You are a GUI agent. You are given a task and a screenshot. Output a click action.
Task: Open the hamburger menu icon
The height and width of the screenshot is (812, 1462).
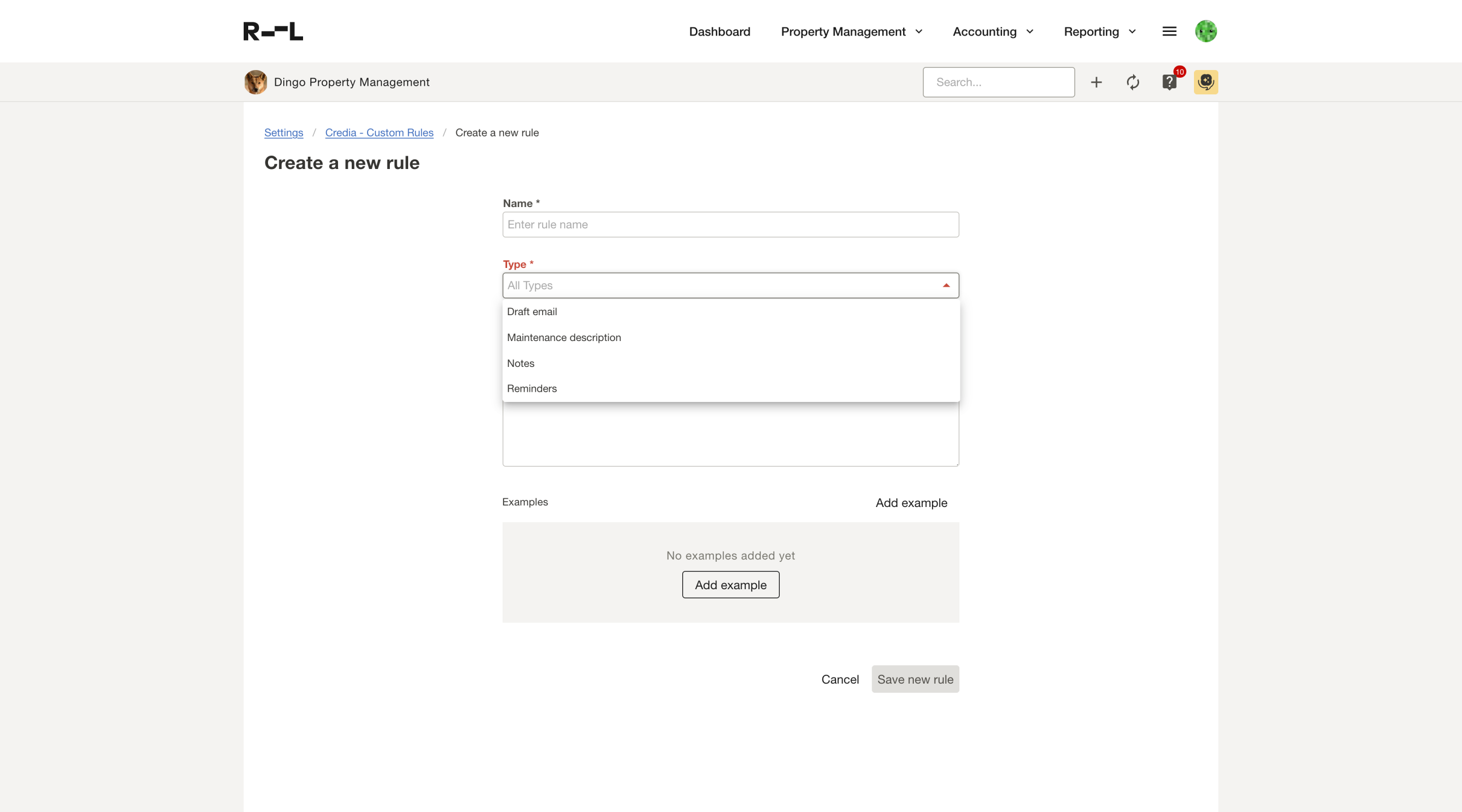pyautogui.click(x=1169, y=31)
